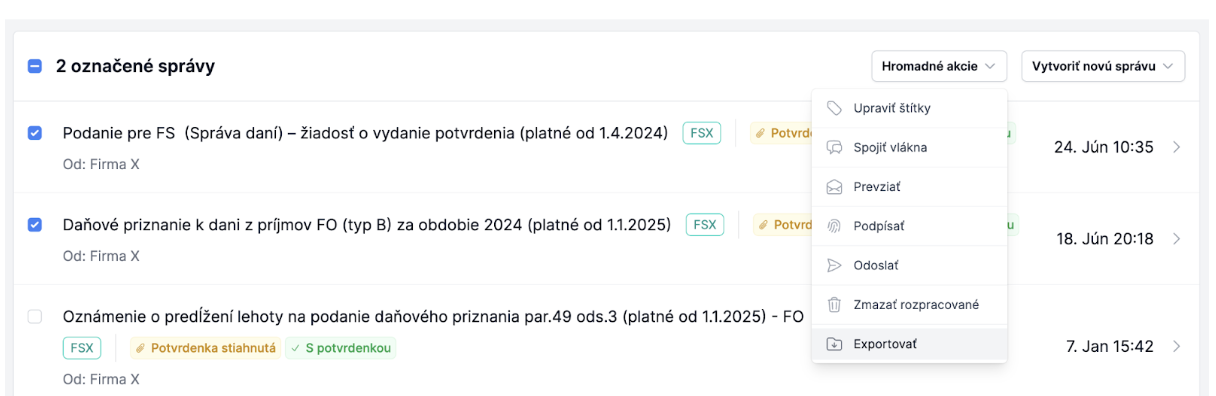Click the fingerprint icon for Podpísať
The image size is (1216, 396).
834,226
